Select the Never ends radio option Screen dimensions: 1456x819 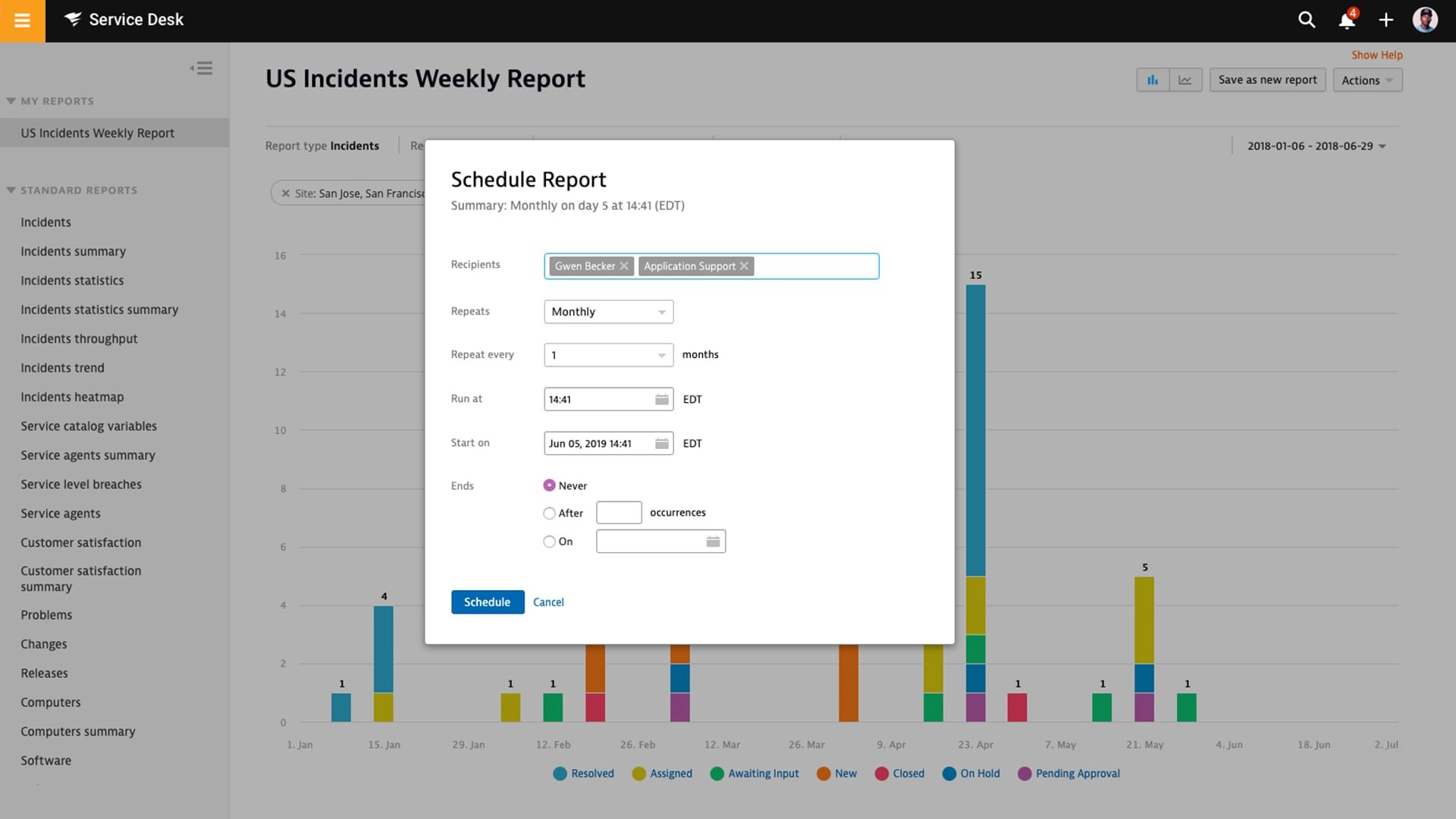tap(549, 485)
